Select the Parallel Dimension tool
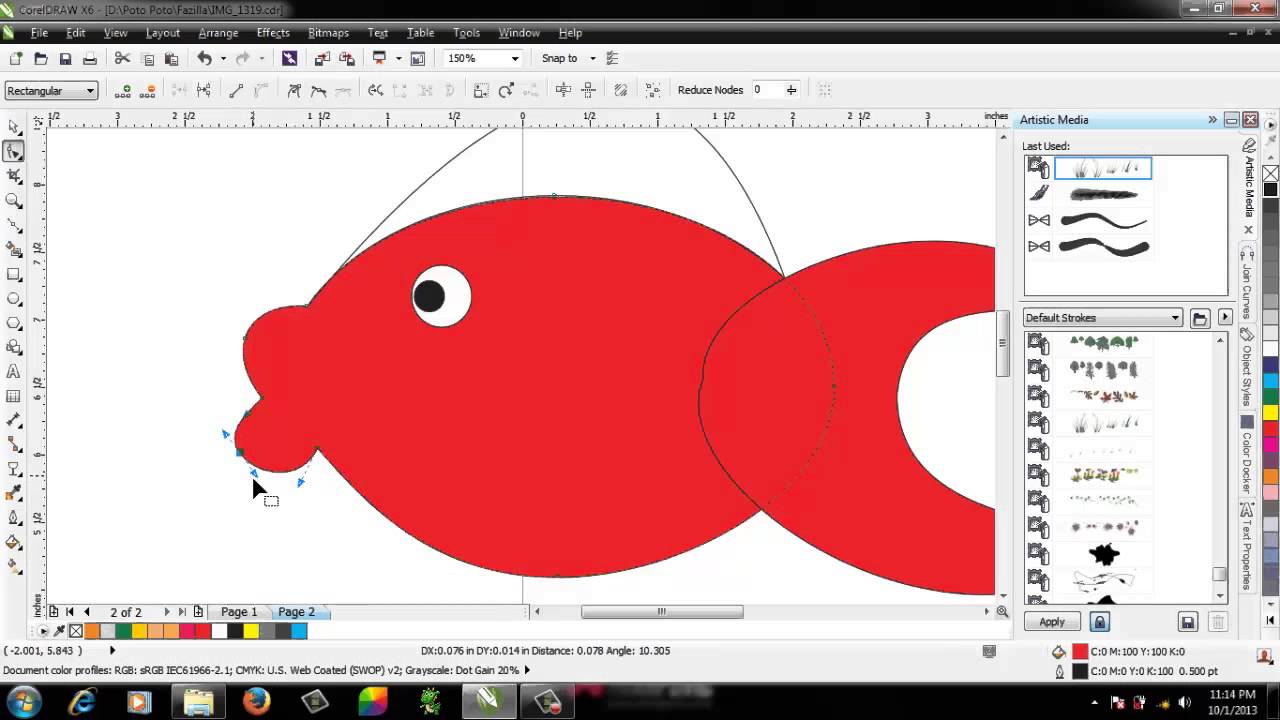Image resolution: width=1280 pixels, height=720 pixels. pos(14,420)
